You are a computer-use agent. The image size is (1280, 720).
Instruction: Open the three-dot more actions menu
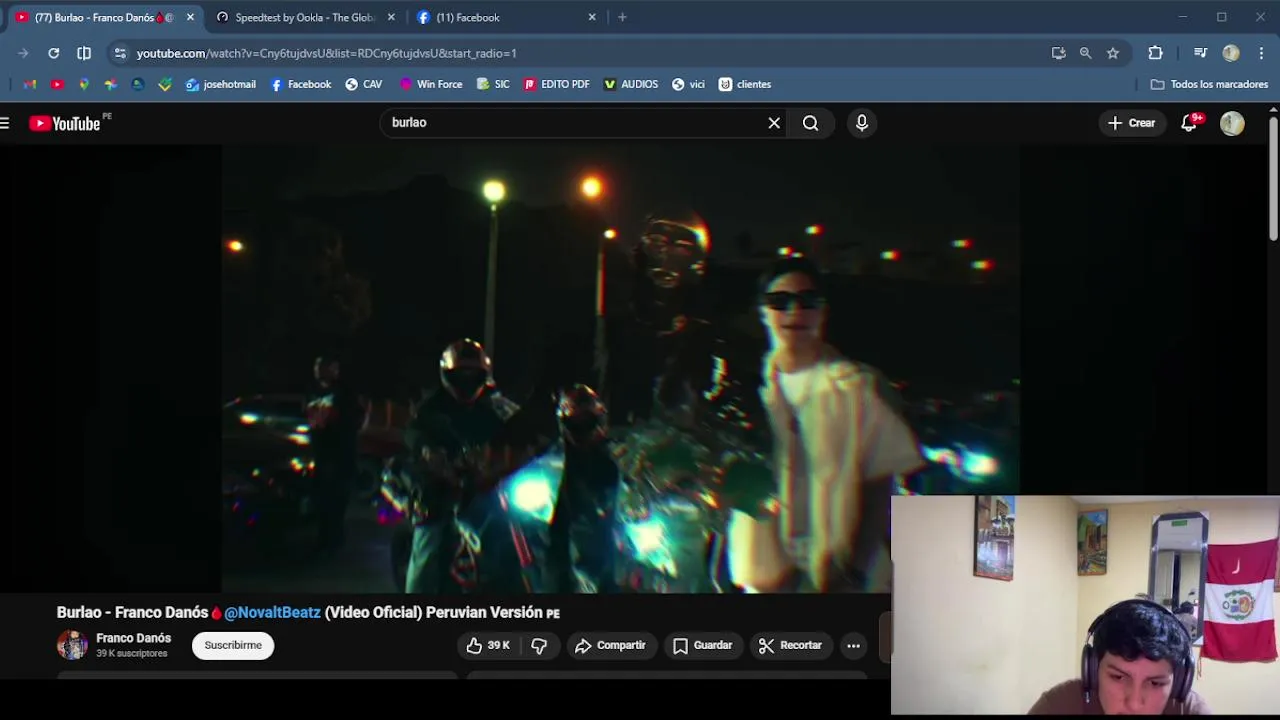[853, 646]
